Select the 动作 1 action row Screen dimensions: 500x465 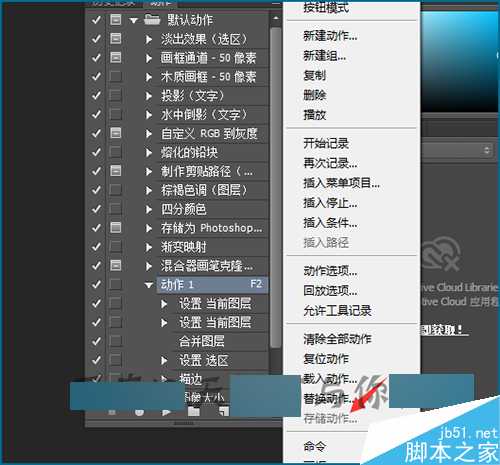[212, 285]
